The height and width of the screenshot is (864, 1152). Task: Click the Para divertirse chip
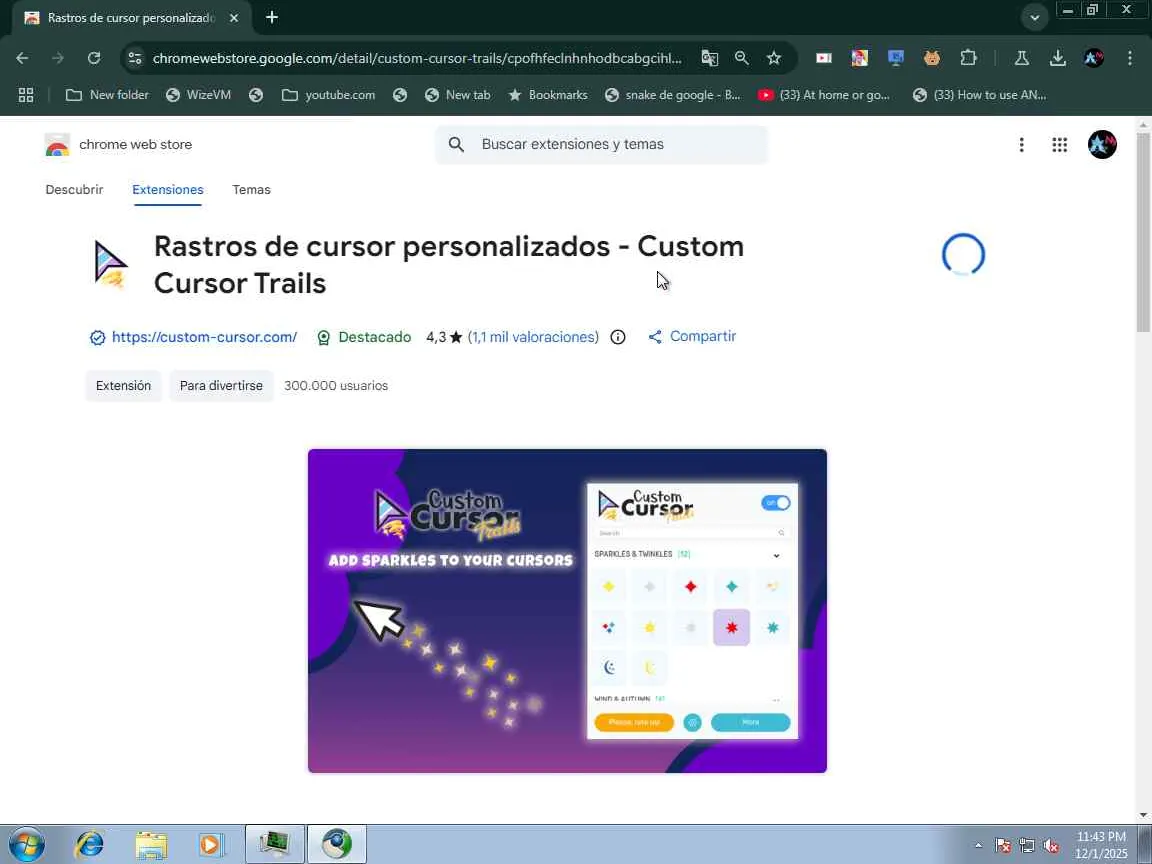(221, 386)
